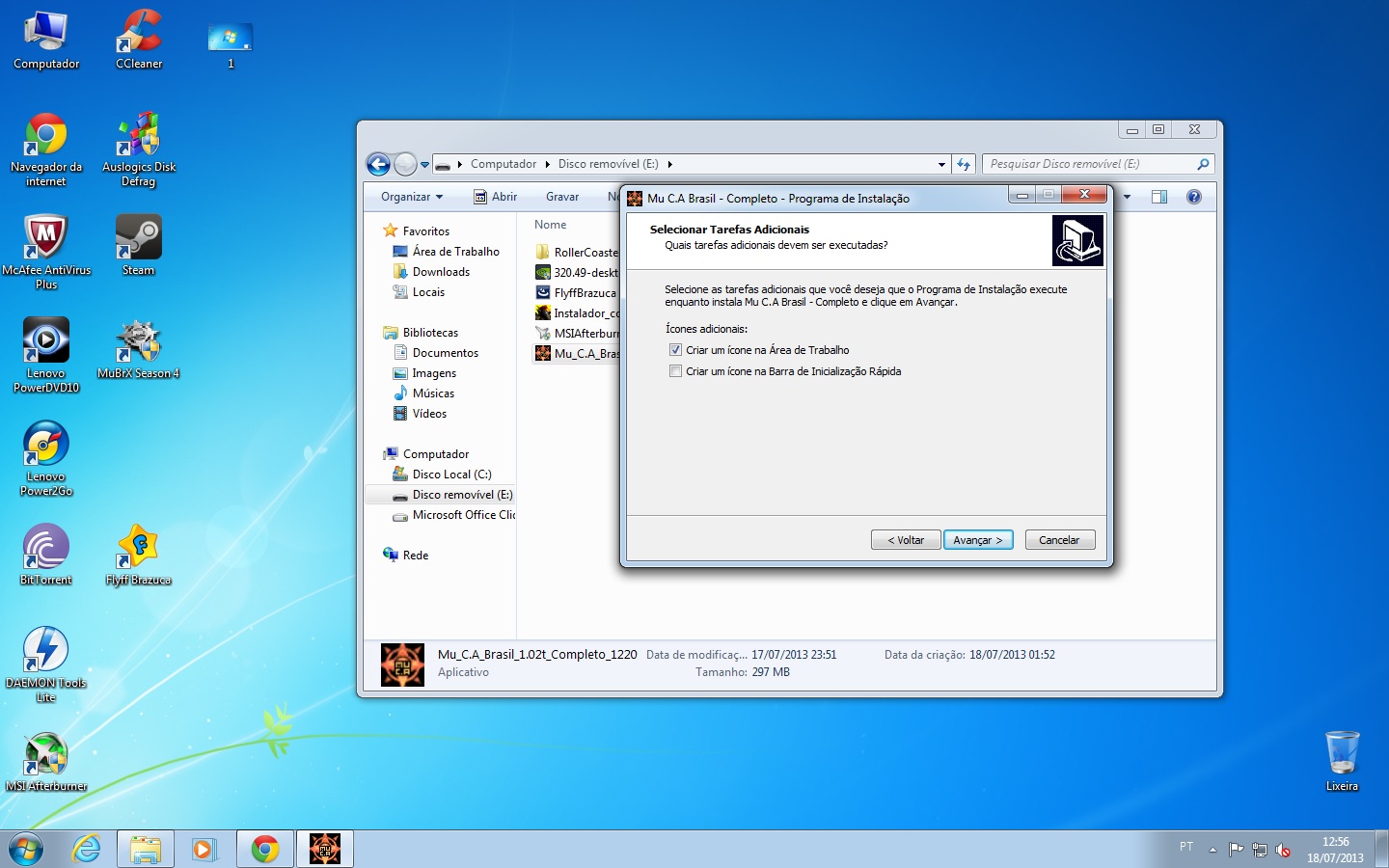Click the Pesquisar Disco removível search field
Viewport: 1389px width, 868px height.
[x=1090, y=164]
